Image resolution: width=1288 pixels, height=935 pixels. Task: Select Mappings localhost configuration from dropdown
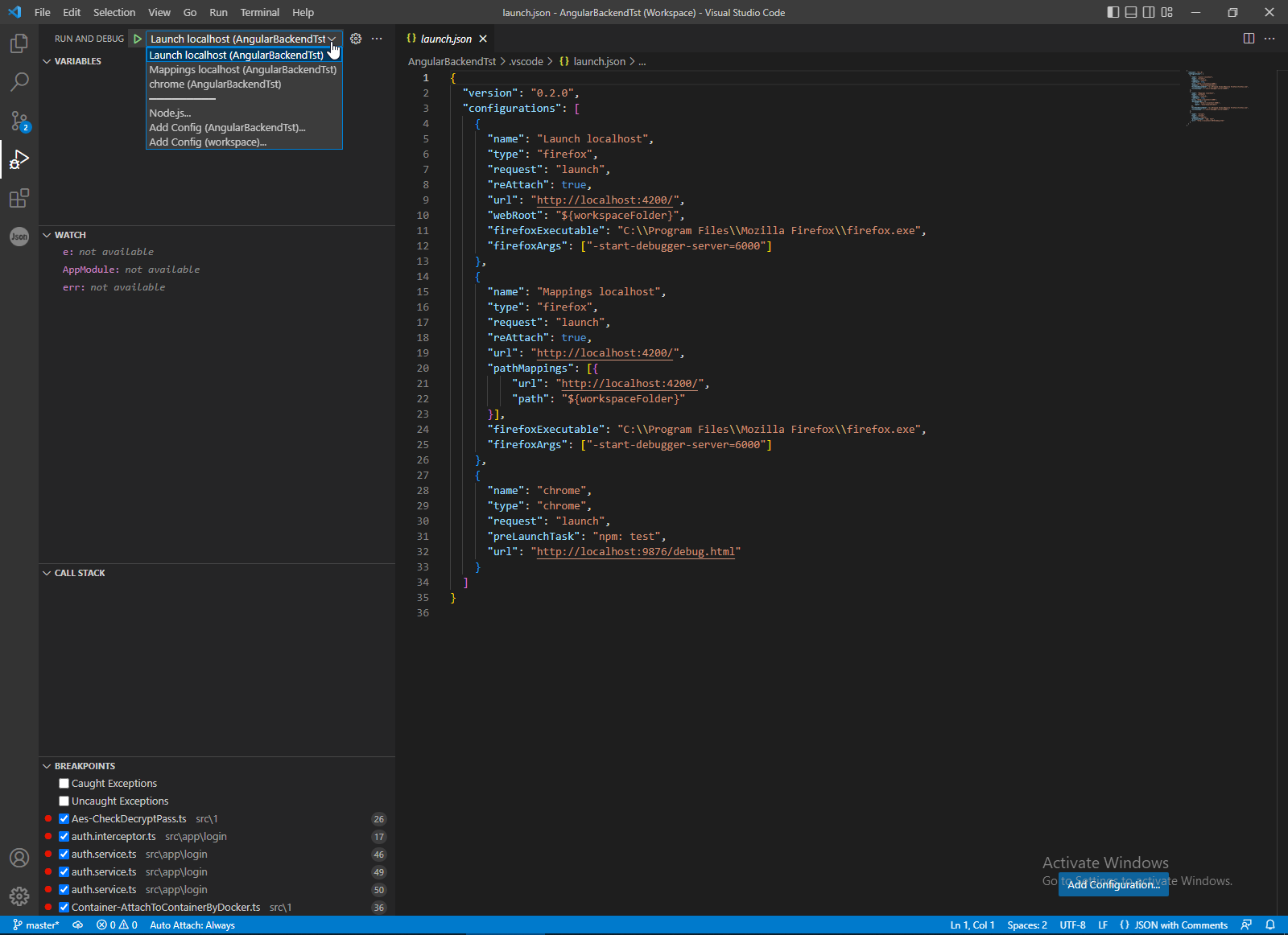tap(242, 70)
